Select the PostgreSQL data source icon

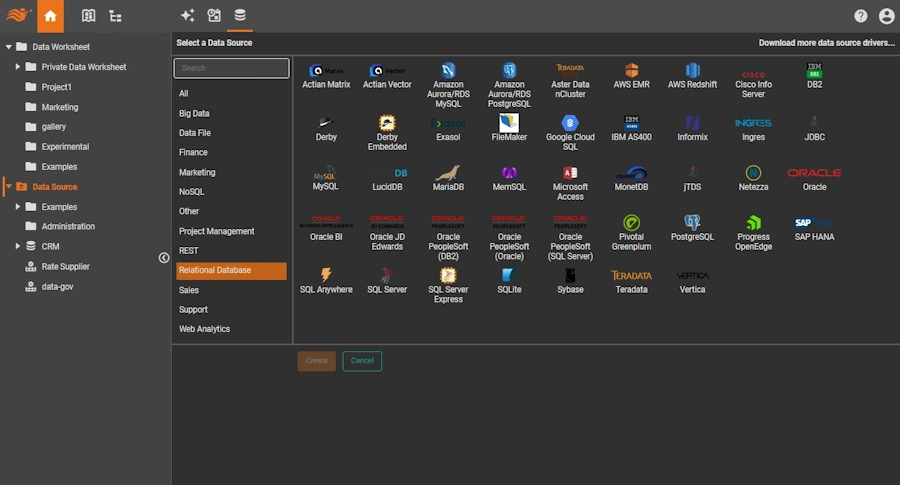[692, 227]
